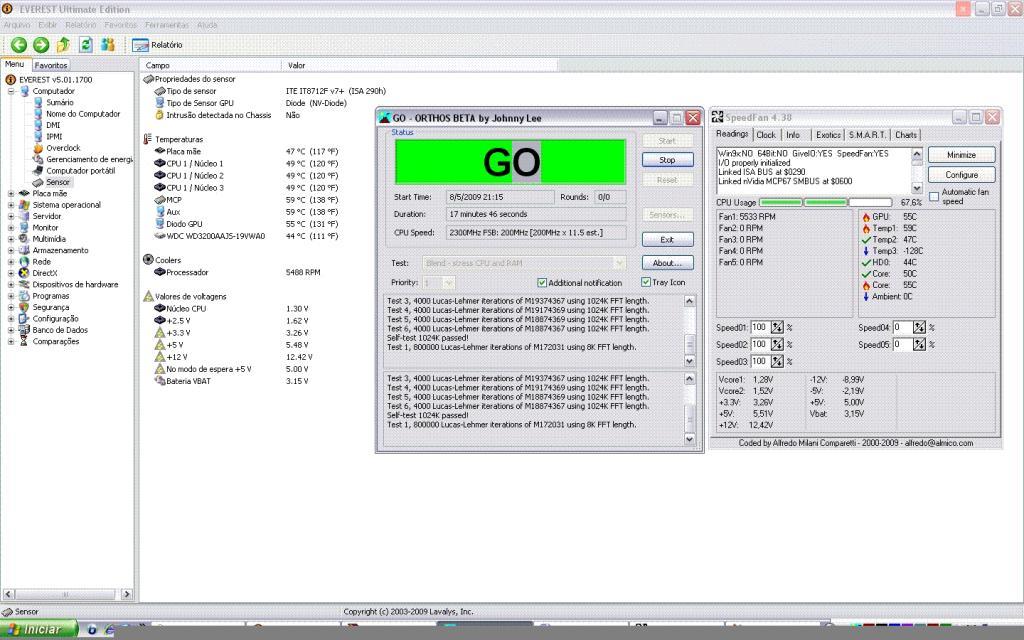Switch to SpeedFan Clock tab

click(x=766, y=135)
